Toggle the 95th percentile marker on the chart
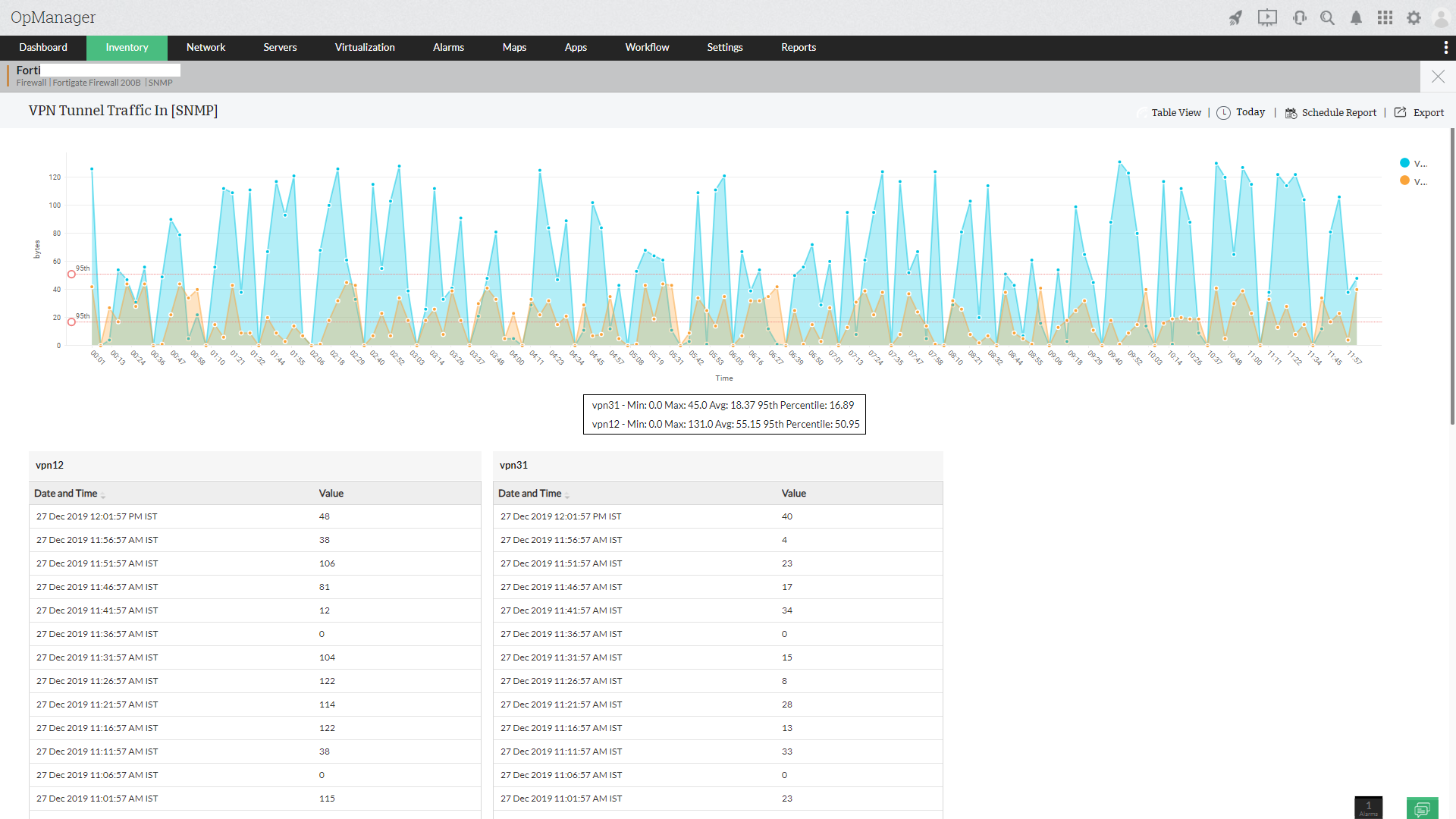 72,274
